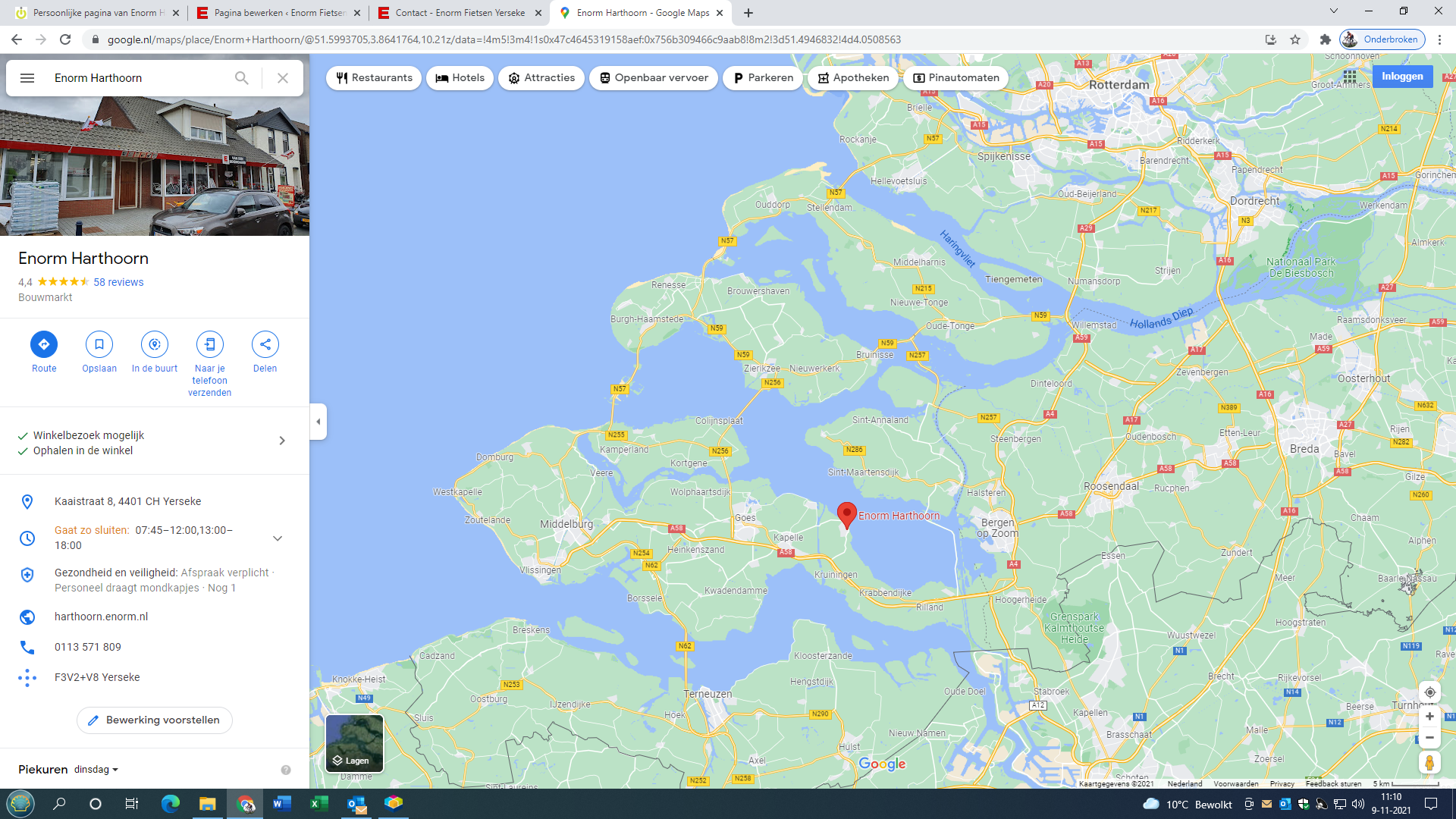
Task: Click the store photo of Enorm Harthoorn
Action: pos(155,165)
